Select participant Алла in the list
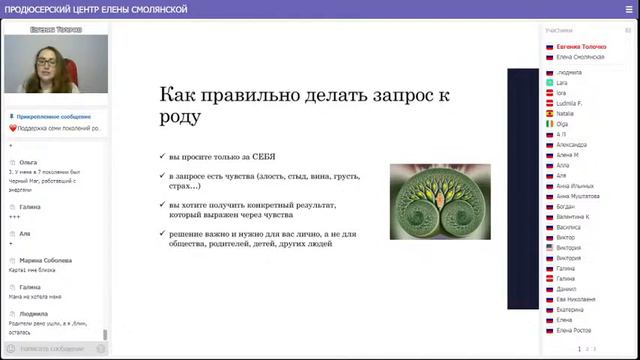Screen dimensions: 640x360 (562, 165)
